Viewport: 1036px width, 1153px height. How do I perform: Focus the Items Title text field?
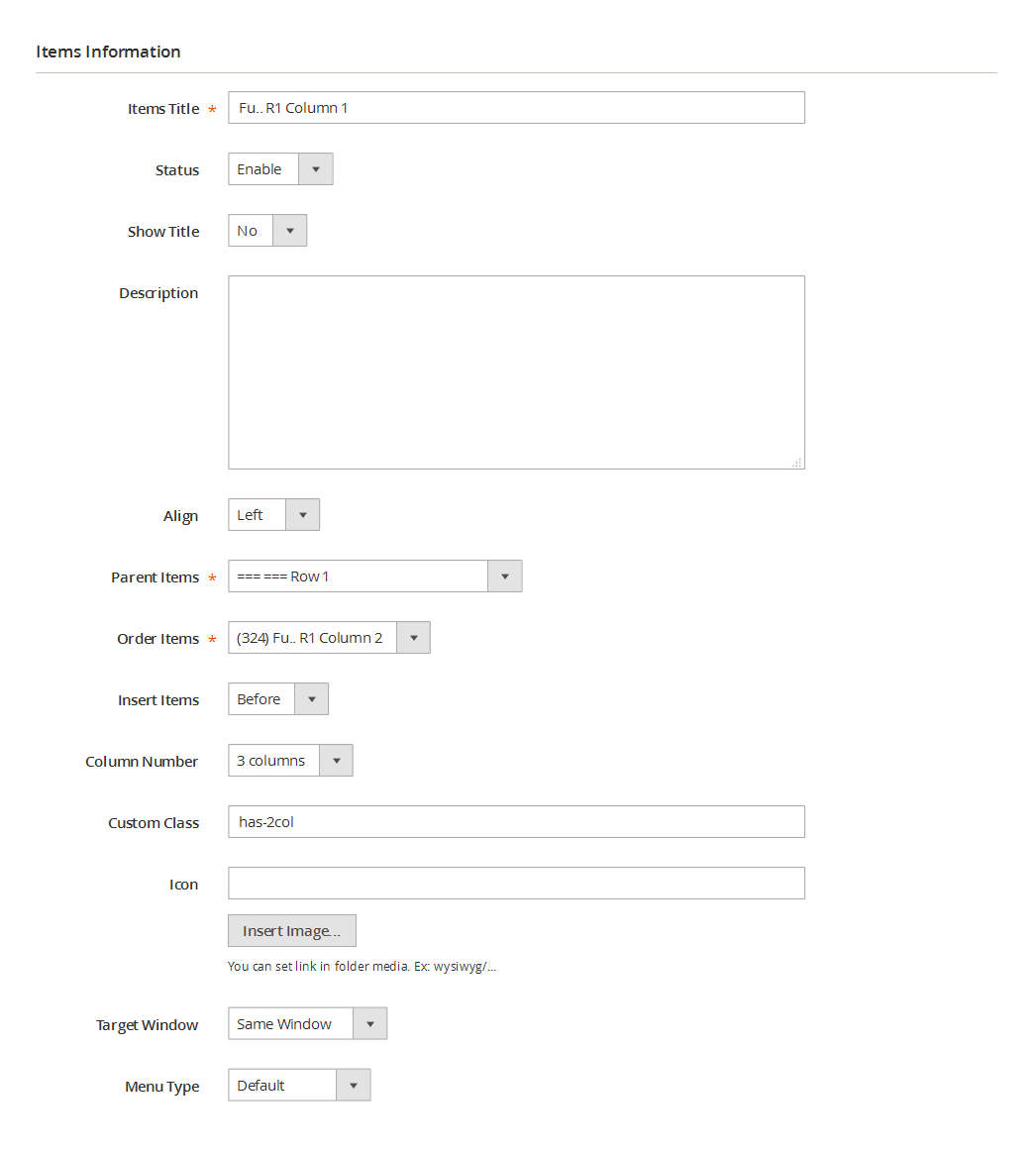tap(516, 107)
